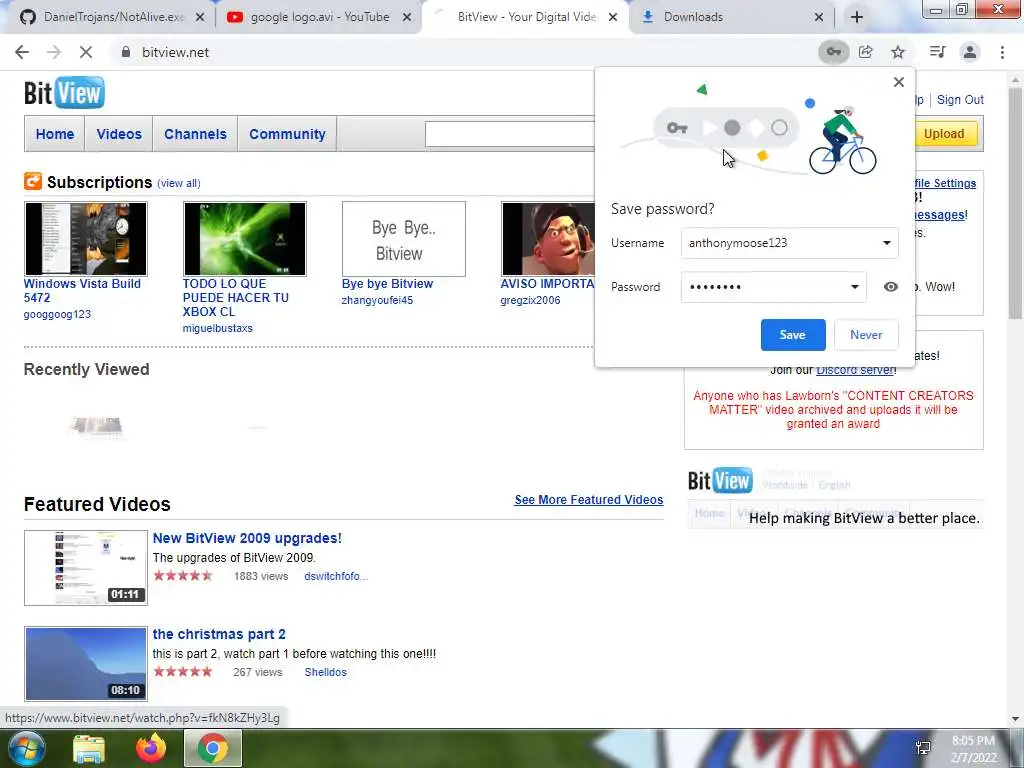Click the yellow Upload button
1024x768 pixels.
coord(946,134)
